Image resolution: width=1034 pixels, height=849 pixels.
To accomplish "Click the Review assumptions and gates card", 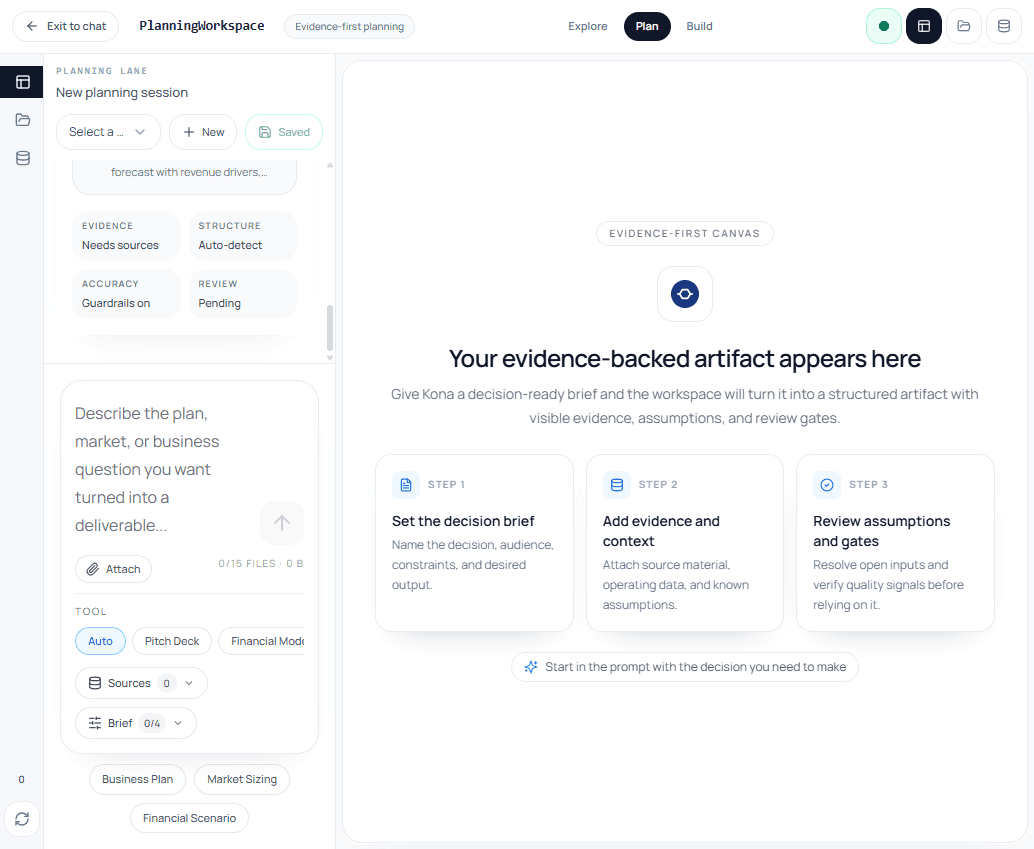I will (x=895, y=543).
